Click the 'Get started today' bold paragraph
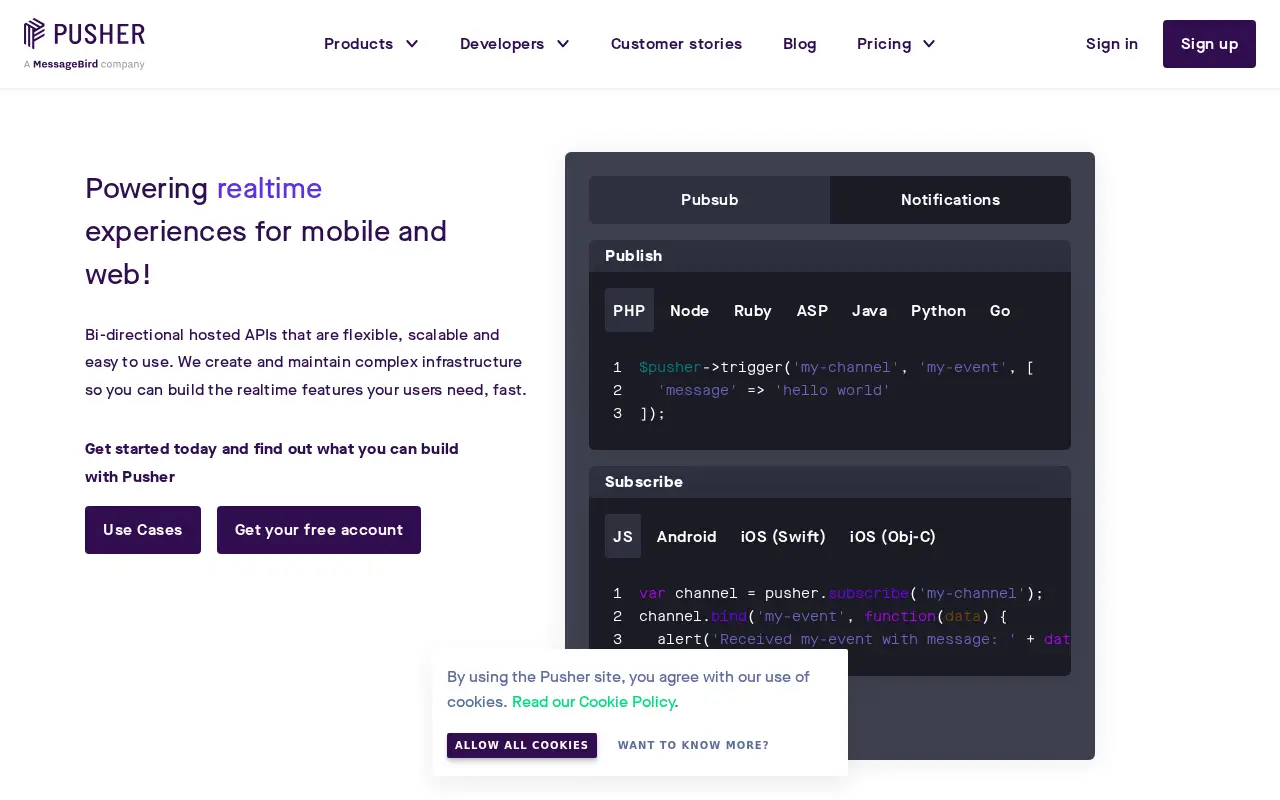The image size is (1280, 800). pyautogui.click(x=272, y=462)
